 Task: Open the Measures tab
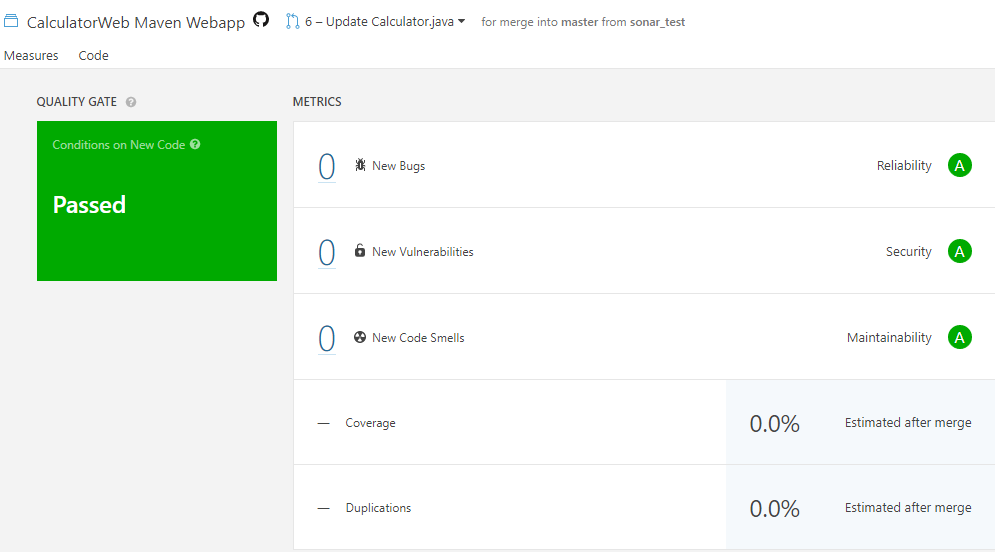click(x=31, y=56)
